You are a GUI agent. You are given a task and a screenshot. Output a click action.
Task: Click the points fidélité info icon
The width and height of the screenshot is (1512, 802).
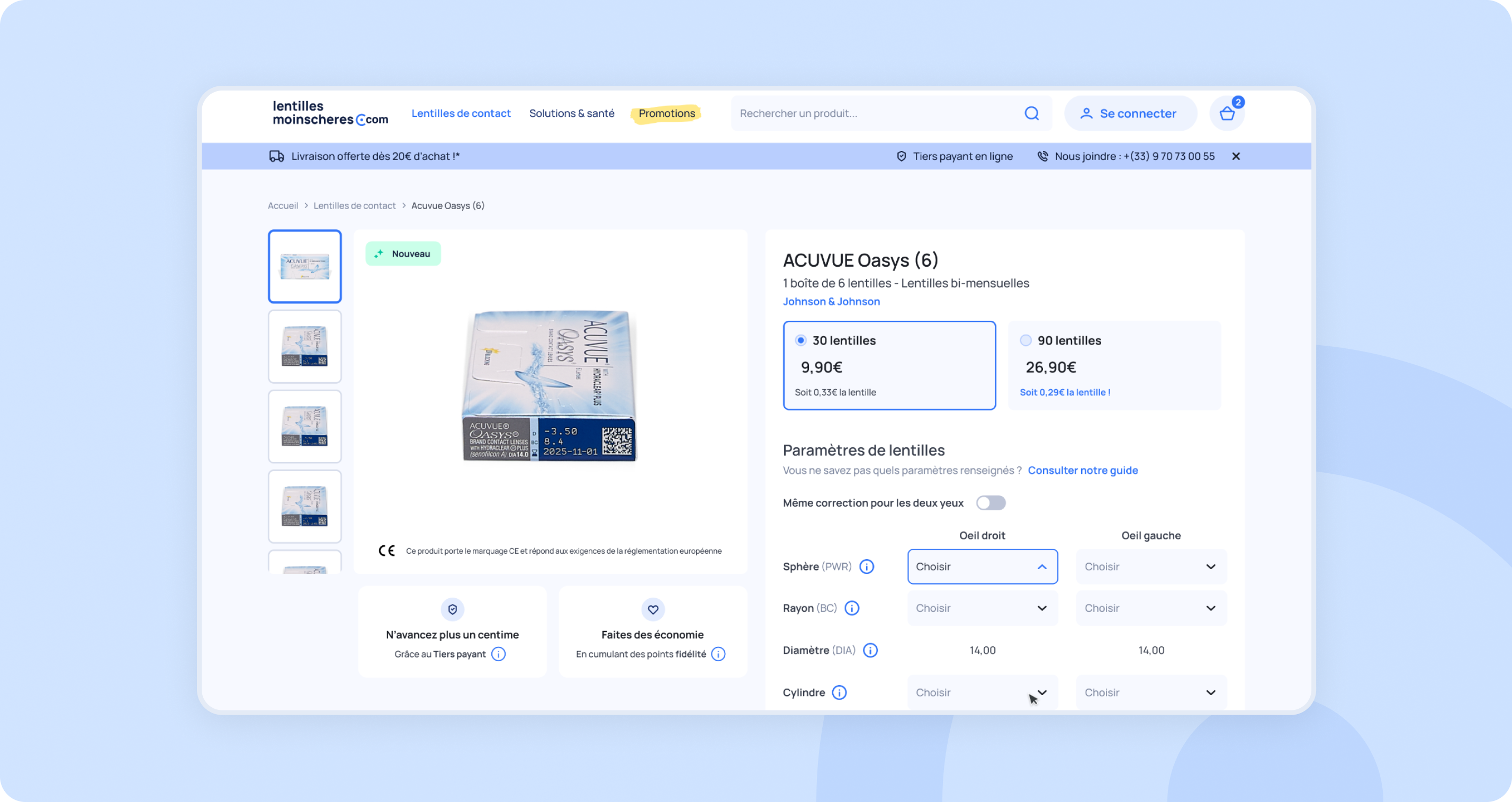coord(718,654)
